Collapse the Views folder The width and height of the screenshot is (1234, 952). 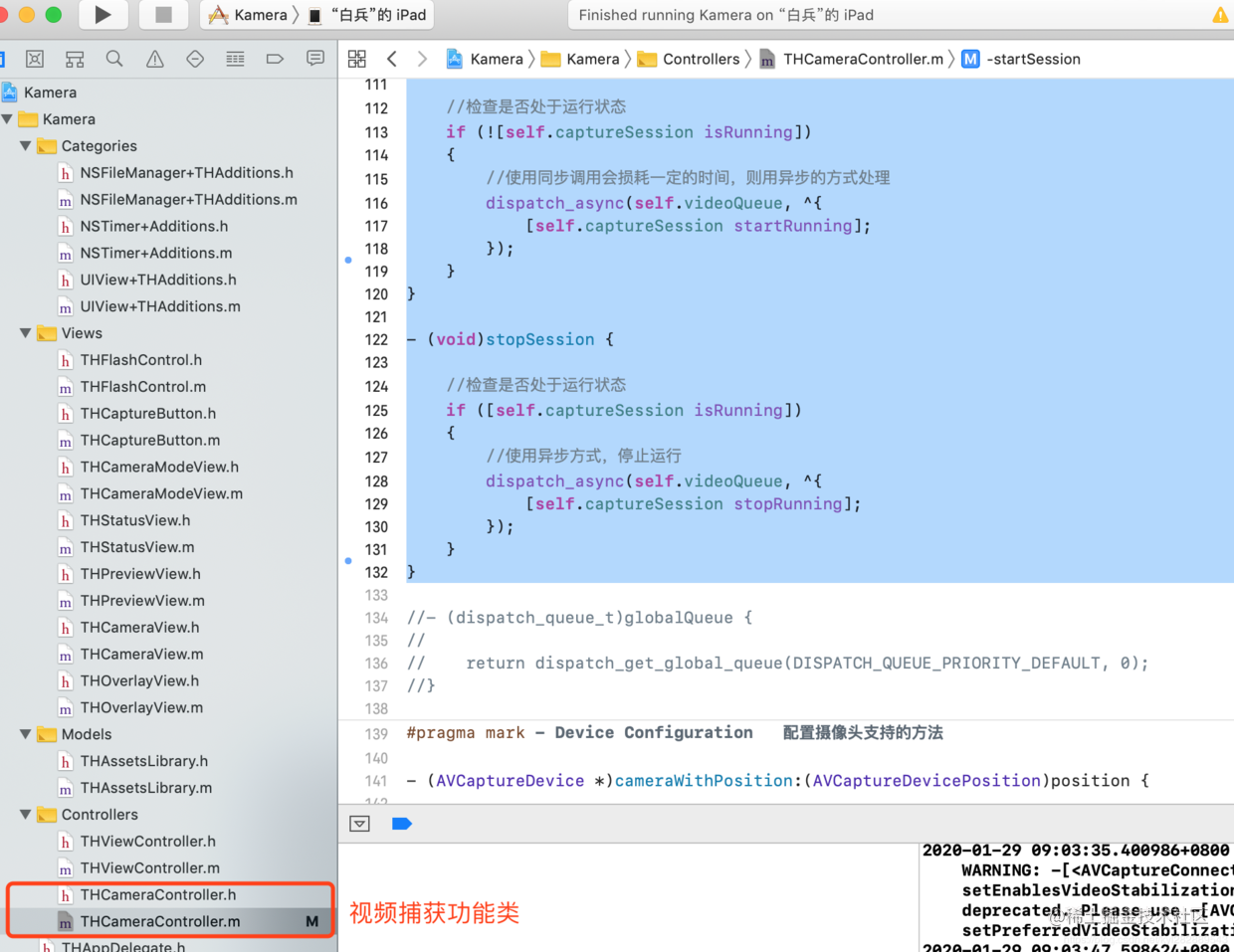[x=24, y=333]
